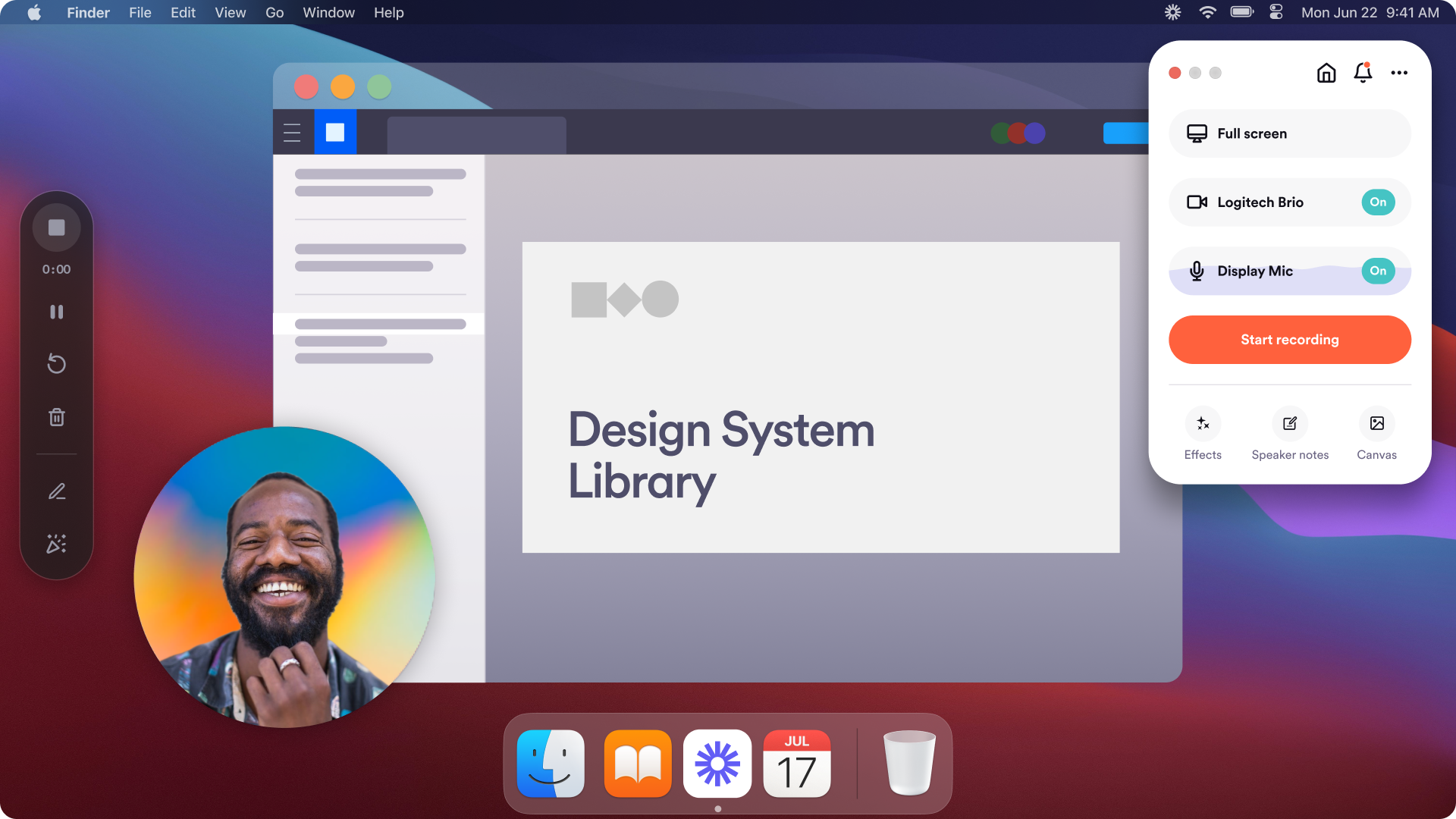Screen dimensions: 1456x819
Task: Open Finder in the macOS Dock
Action: point(550,764)
